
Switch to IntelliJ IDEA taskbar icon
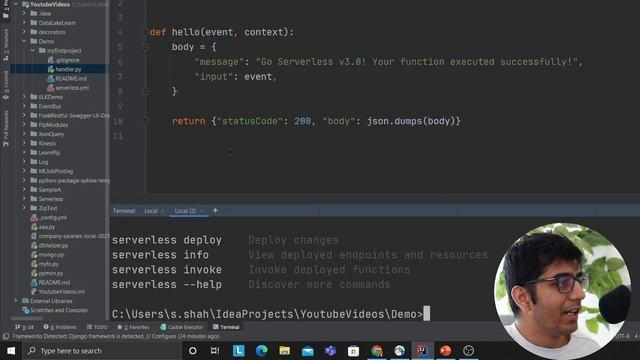422,351
